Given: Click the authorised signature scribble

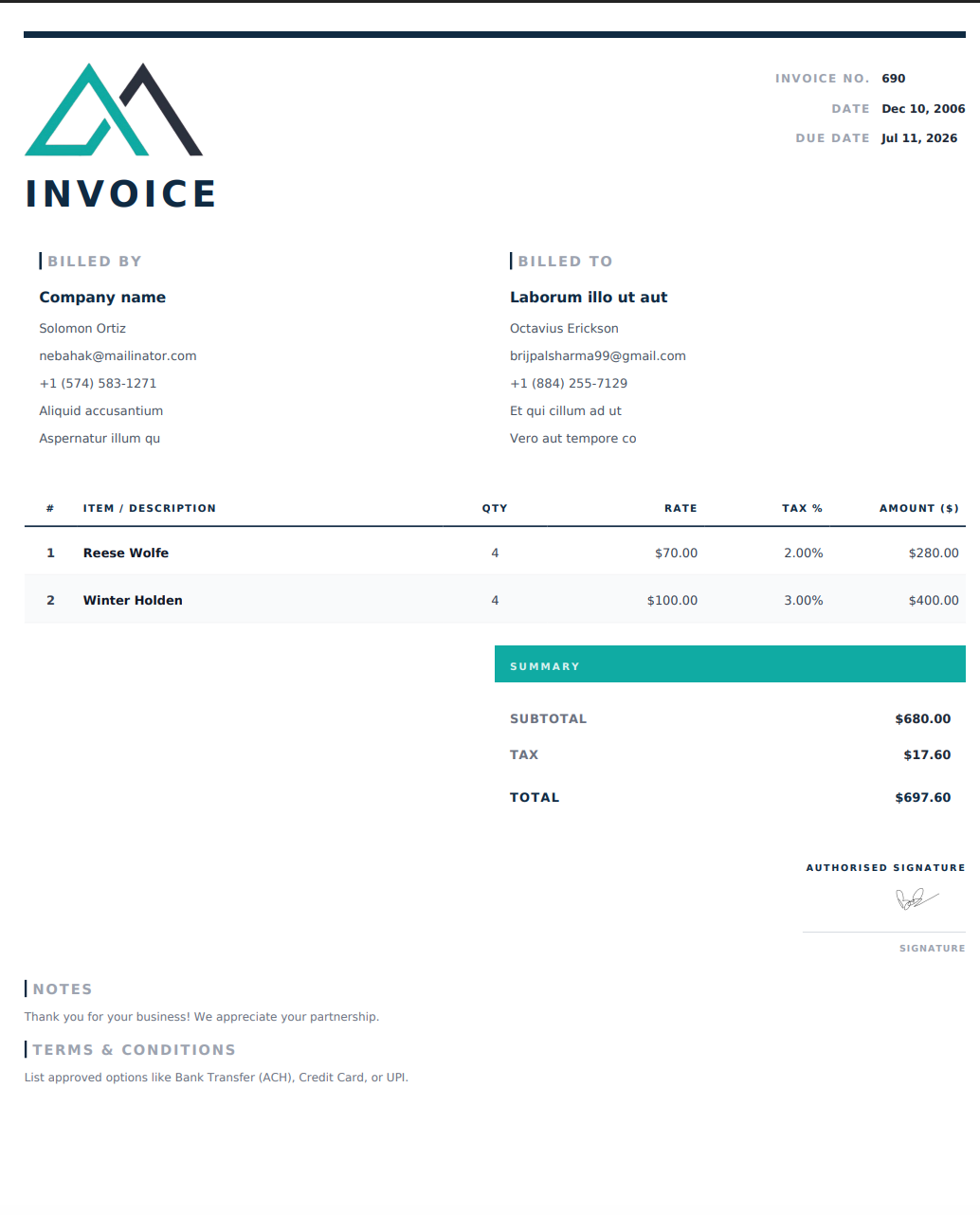Looking at the screenshot, I should pyautogui.click(x=916, y=898).
